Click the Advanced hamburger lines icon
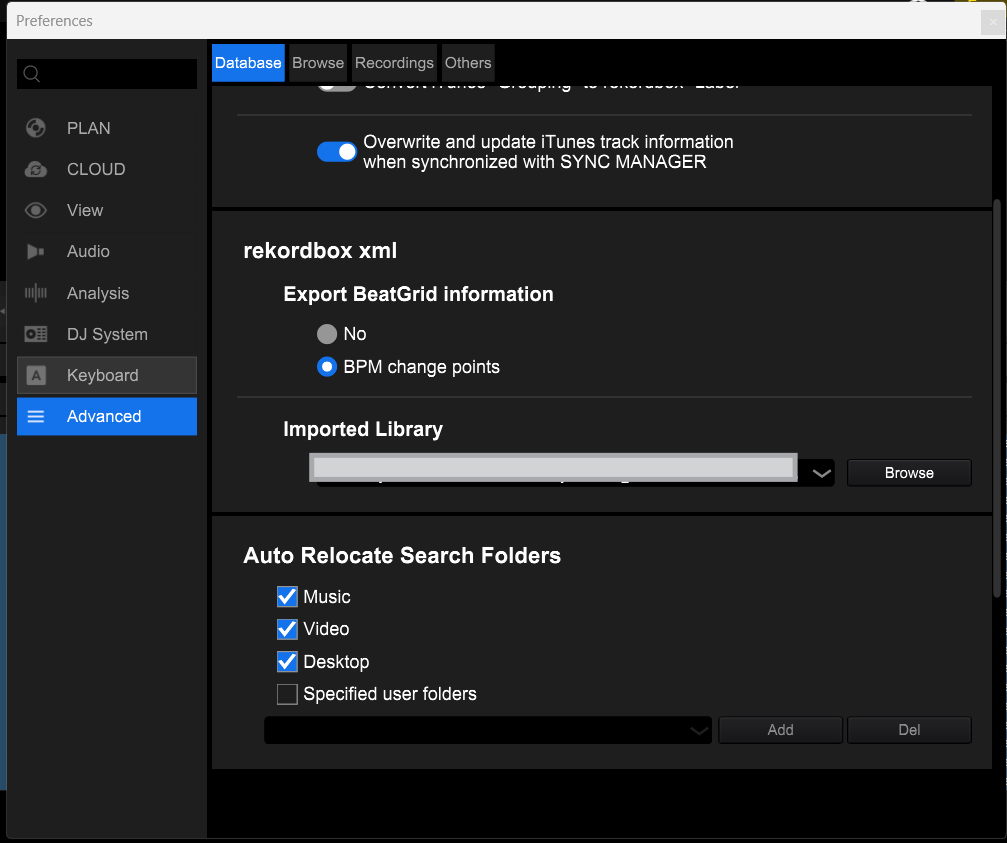This screenshot has width=1007, height=843. click(x=36, y=417)
